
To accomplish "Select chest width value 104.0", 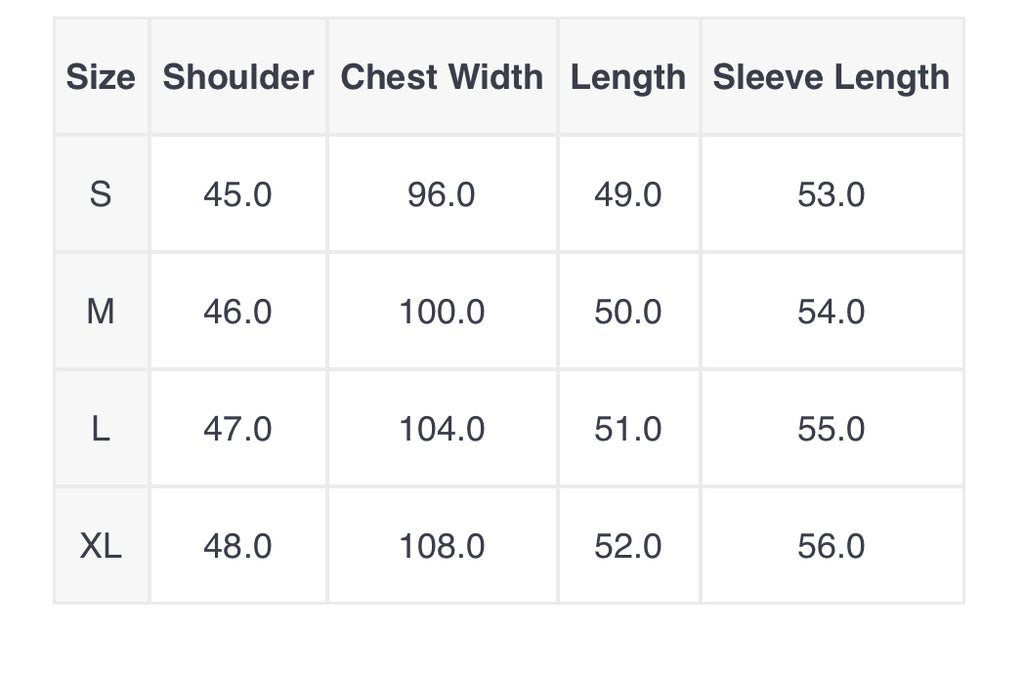I will 442,429.
